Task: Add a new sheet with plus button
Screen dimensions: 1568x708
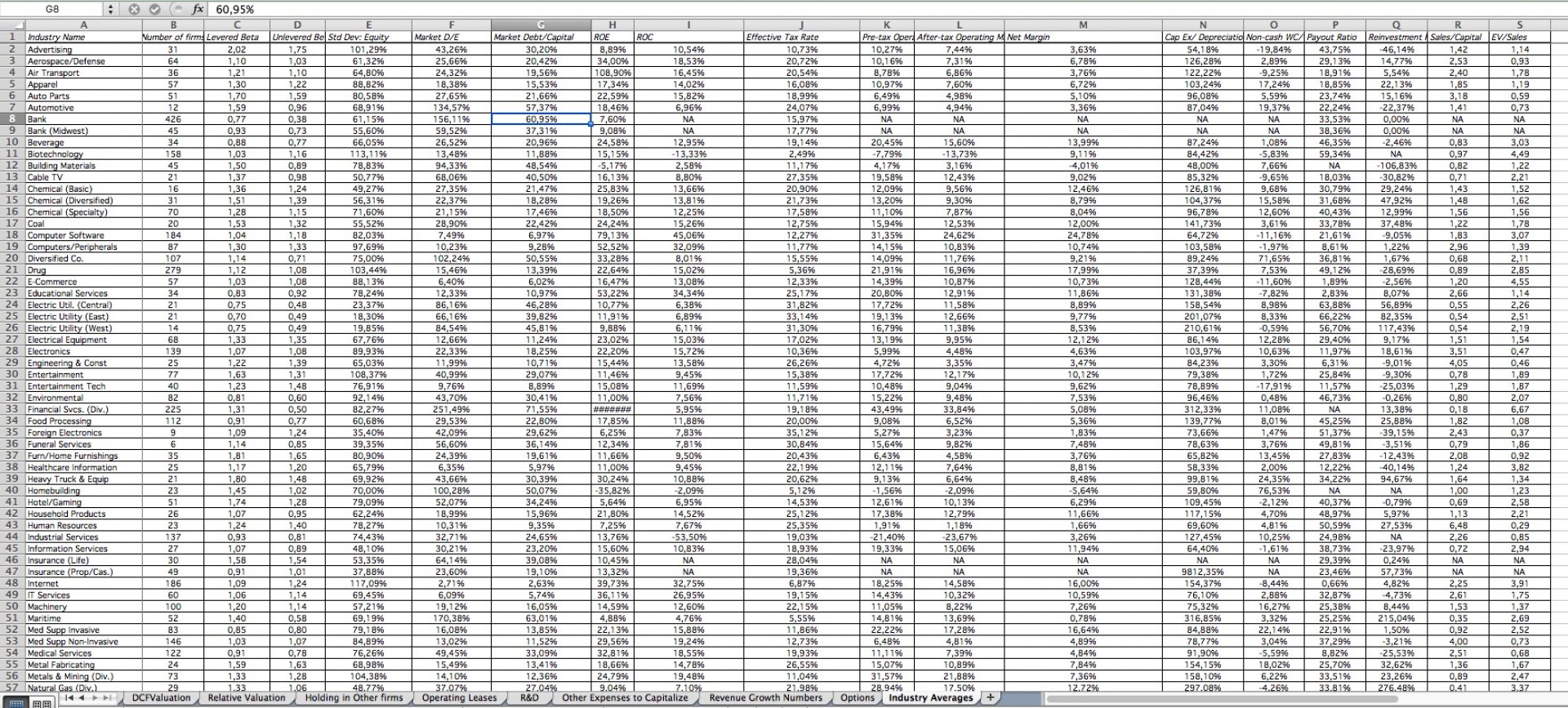Action: coord(990,697)
